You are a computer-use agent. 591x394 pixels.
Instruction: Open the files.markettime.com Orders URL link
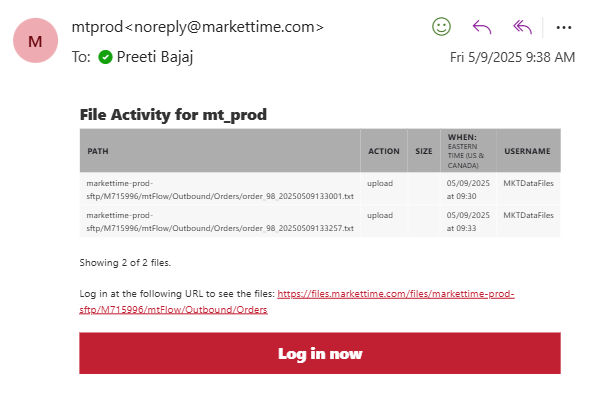(x=297, y=302)
